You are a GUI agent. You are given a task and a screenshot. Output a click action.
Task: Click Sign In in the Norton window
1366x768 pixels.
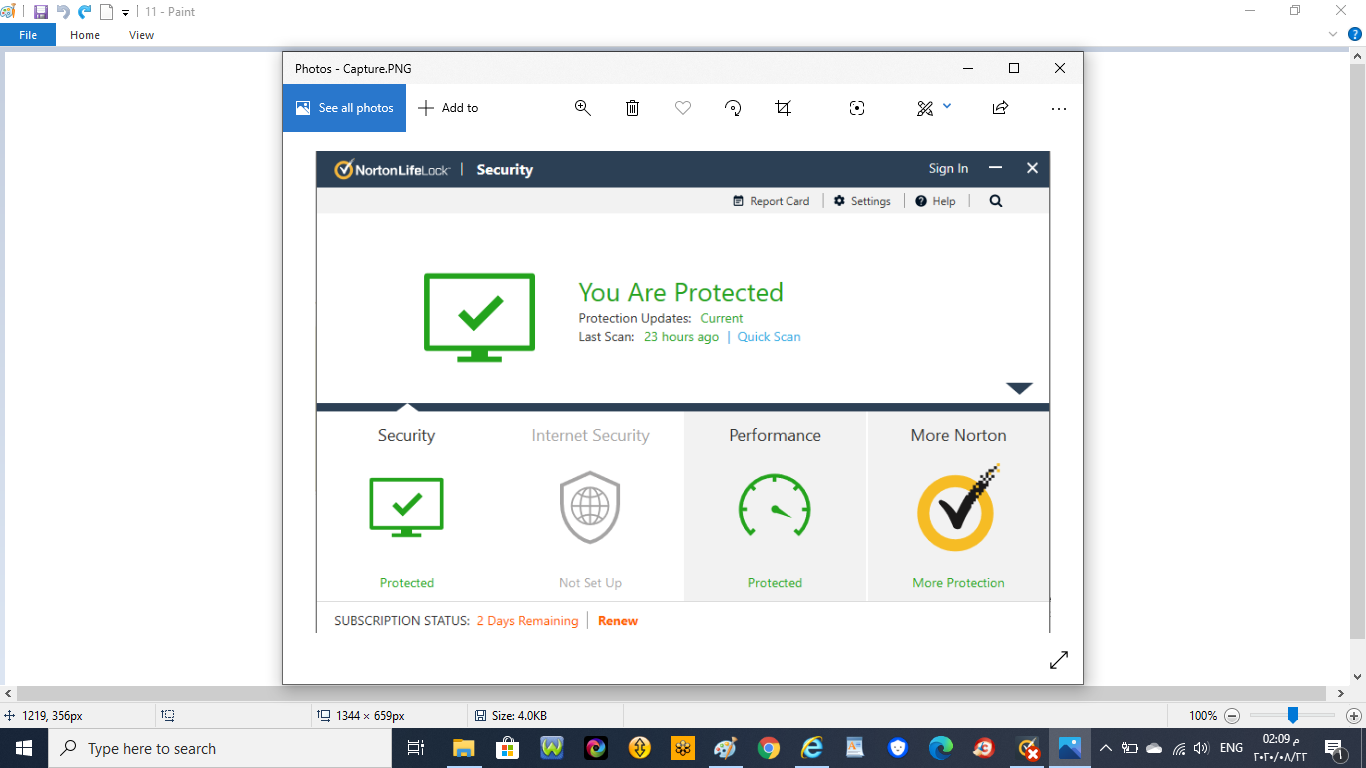point(948,168)
